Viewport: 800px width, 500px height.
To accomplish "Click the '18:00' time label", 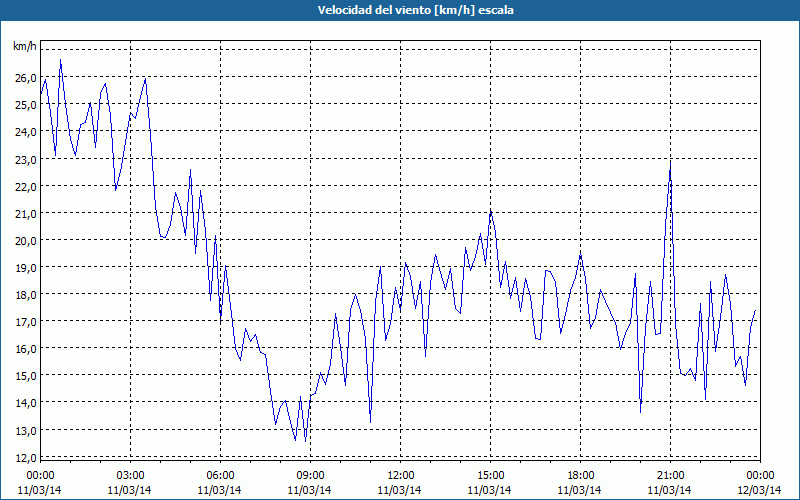I will click(x=580, y=476).
